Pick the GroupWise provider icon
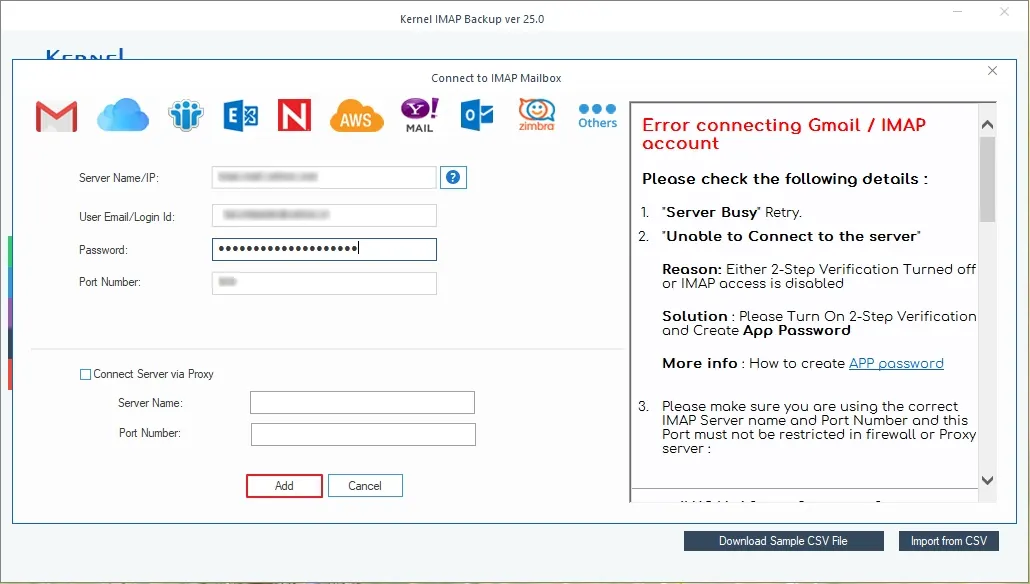This screenshot has width=1030, height=584. (x=186, y=116)
